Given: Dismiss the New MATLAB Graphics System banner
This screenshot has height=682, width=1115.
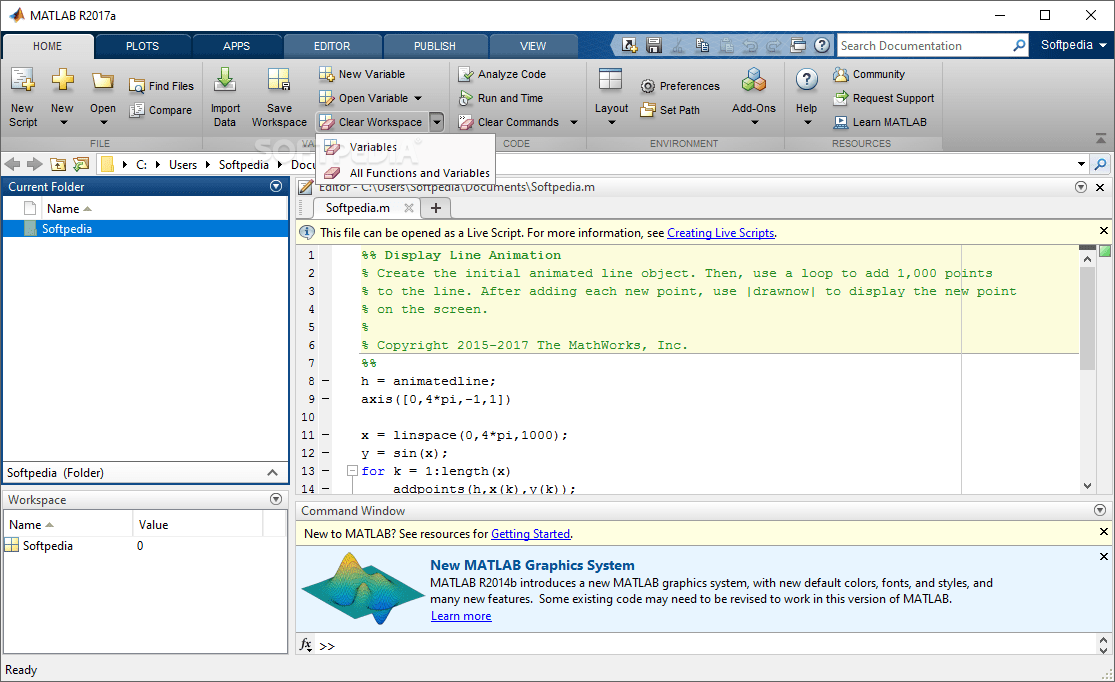Looking at the screenshot, I should tap(1104, 557).
